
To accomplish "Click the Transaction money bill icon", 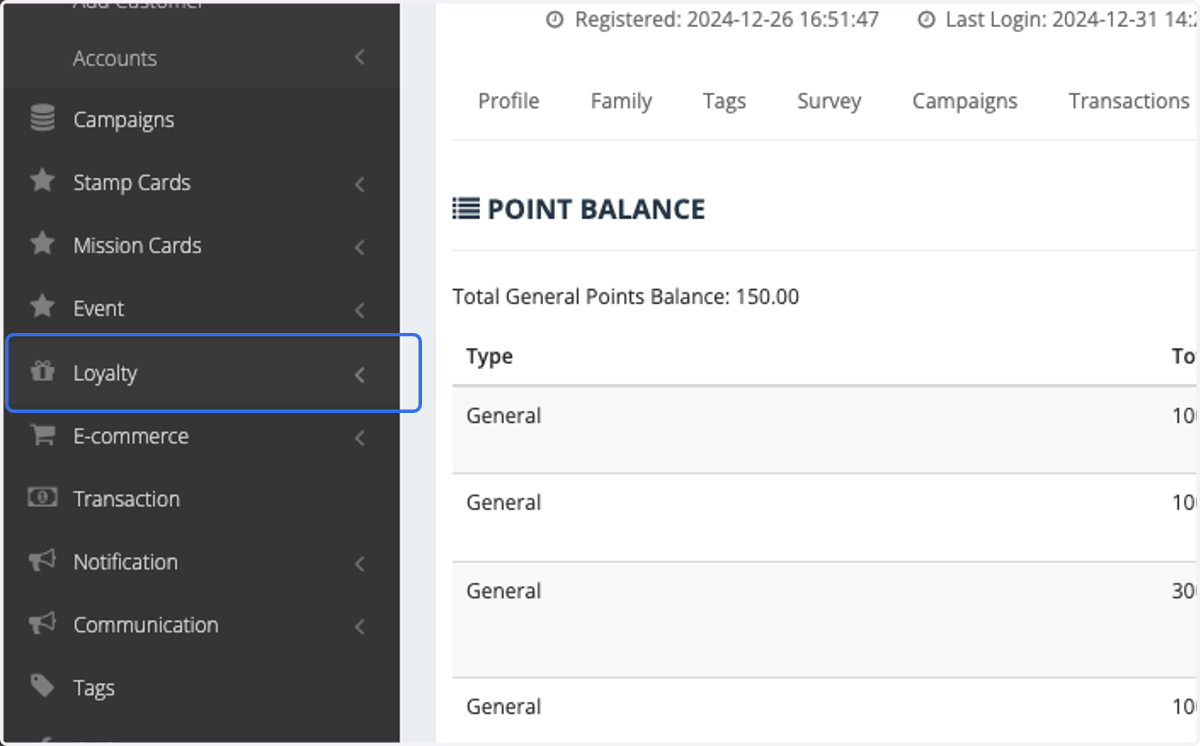I will 42,497.
